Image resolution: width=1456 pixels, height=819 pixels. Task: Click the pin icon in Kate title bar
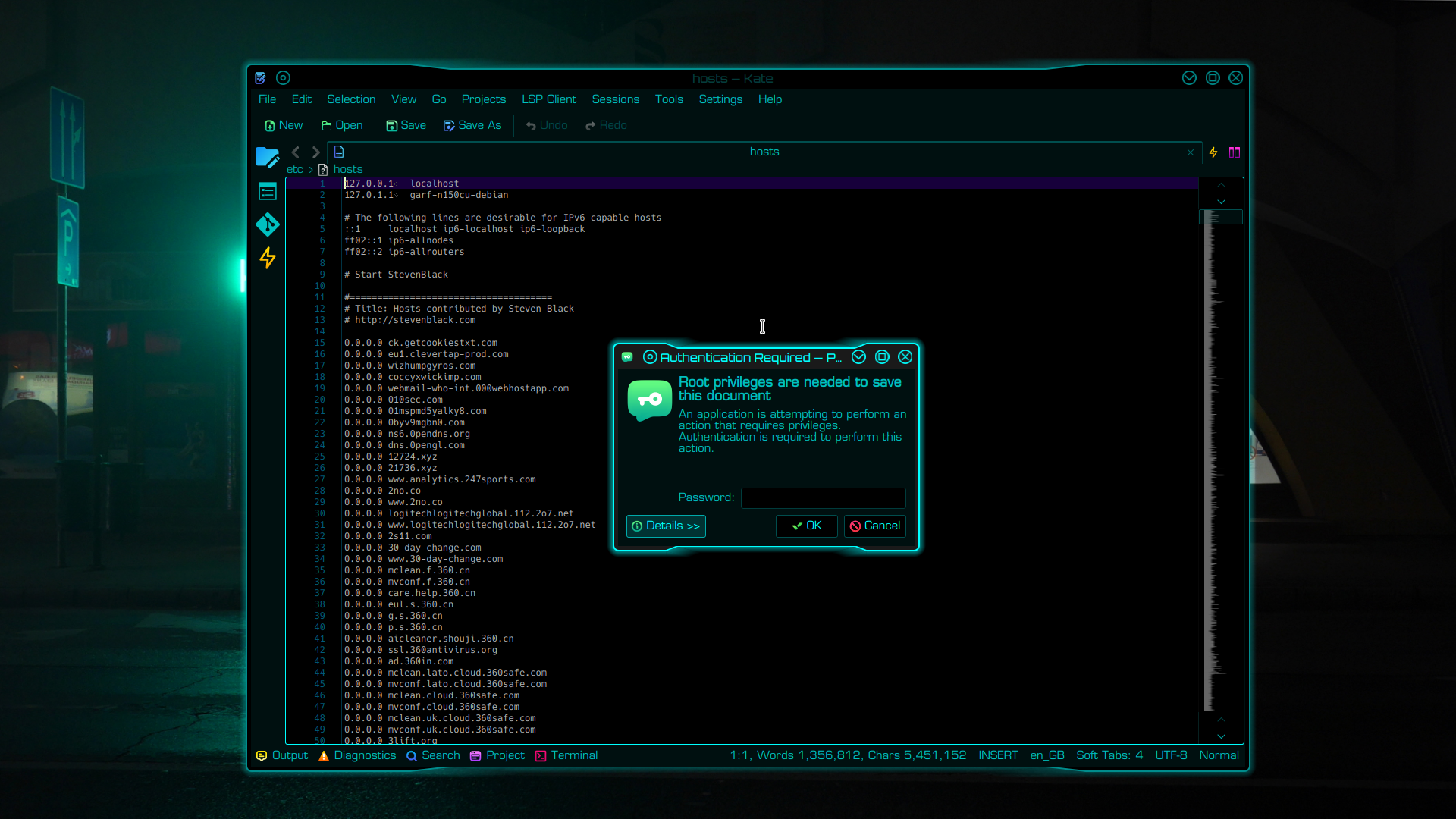point(283,78)
